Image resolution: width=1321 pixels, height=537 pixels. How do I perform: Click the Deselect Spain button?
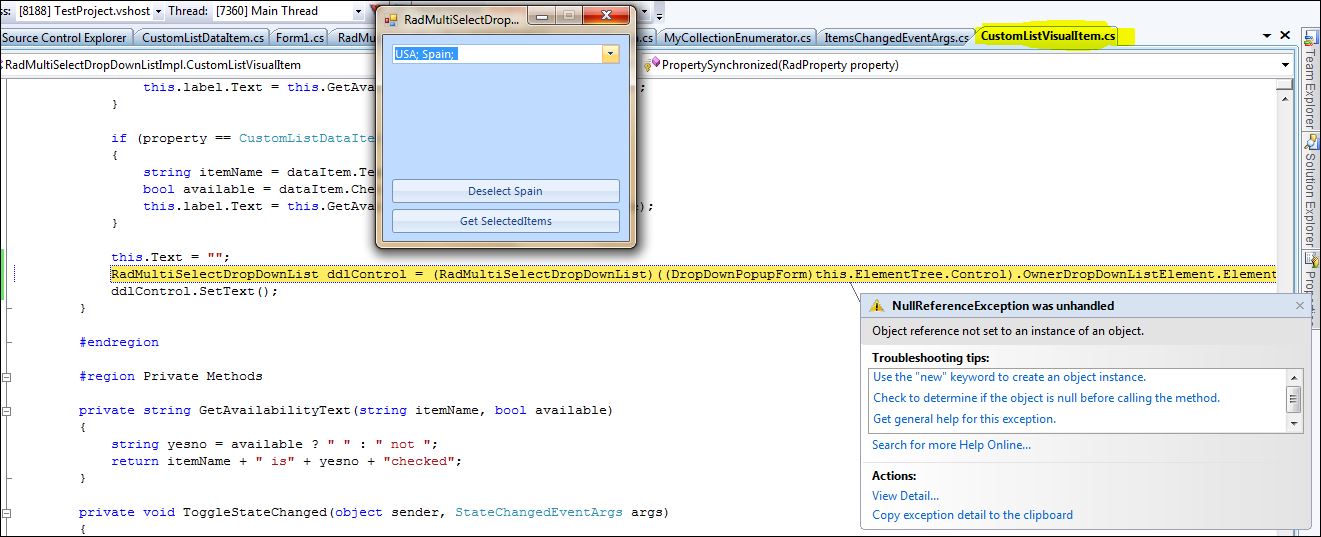[506, 191]
